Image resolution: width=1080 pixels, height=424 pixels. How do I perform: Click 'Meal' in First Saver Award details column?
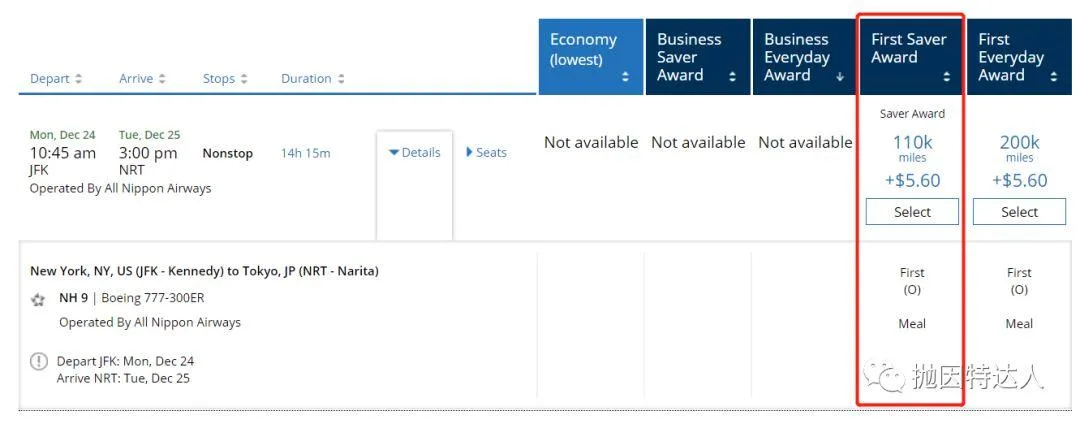point(912,324)
